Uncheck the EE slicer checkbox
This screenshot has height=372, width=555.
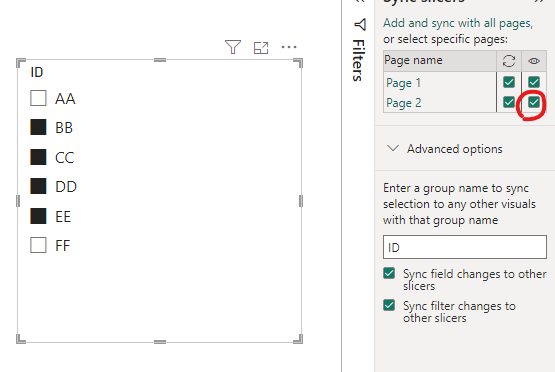tap(38, 216)
